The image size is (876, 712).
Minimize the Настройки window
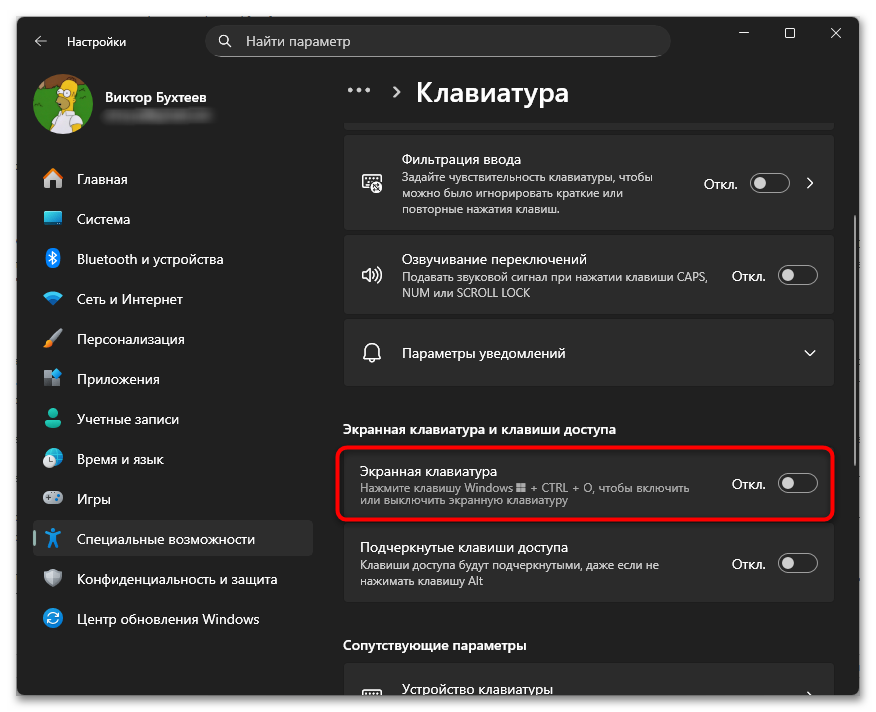tap(744, 34)
